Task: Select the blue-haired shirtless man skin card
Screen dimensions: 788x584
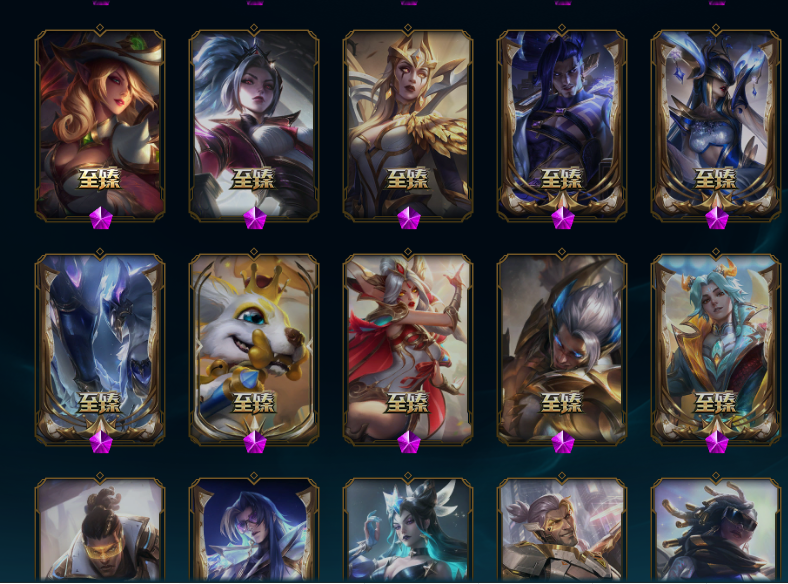Action: 562,125
